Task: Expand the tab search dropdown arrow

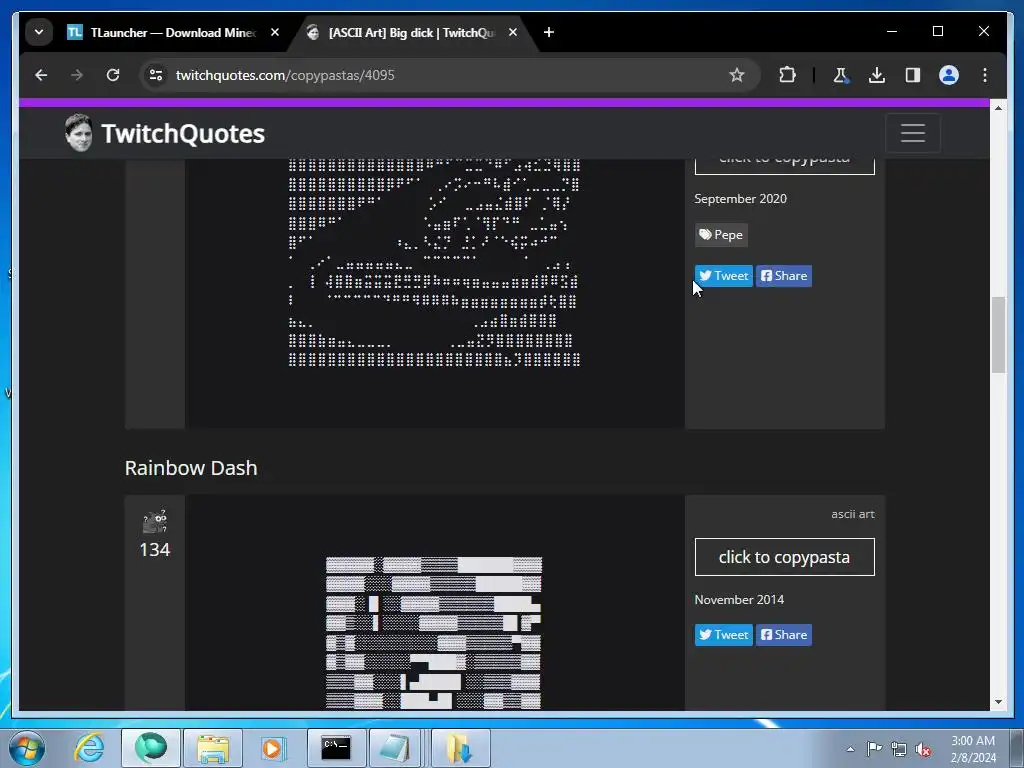Action: (39, 32)
